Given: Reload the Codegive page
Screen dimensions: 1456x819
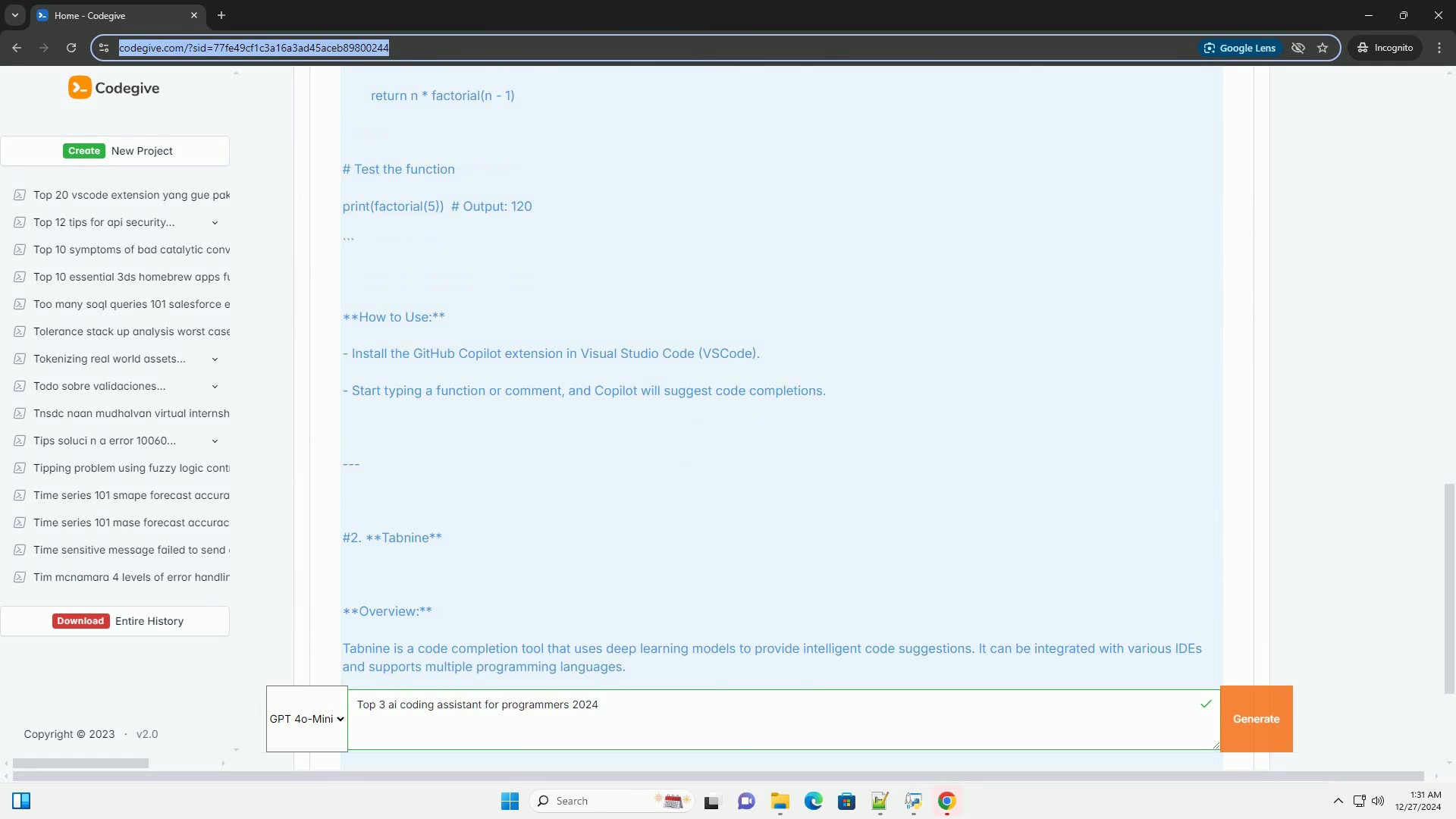Looking at the screenshot, I should [71, 48].
